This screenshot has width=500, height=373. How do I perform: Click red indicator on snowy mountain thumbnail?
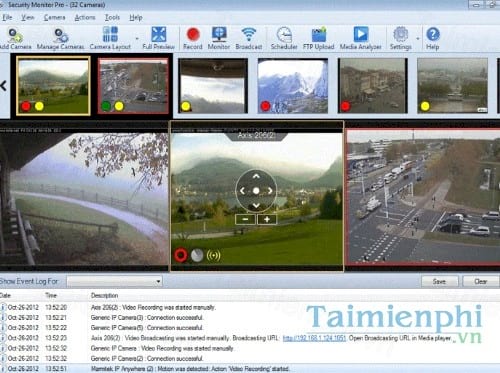click(265, 106)
